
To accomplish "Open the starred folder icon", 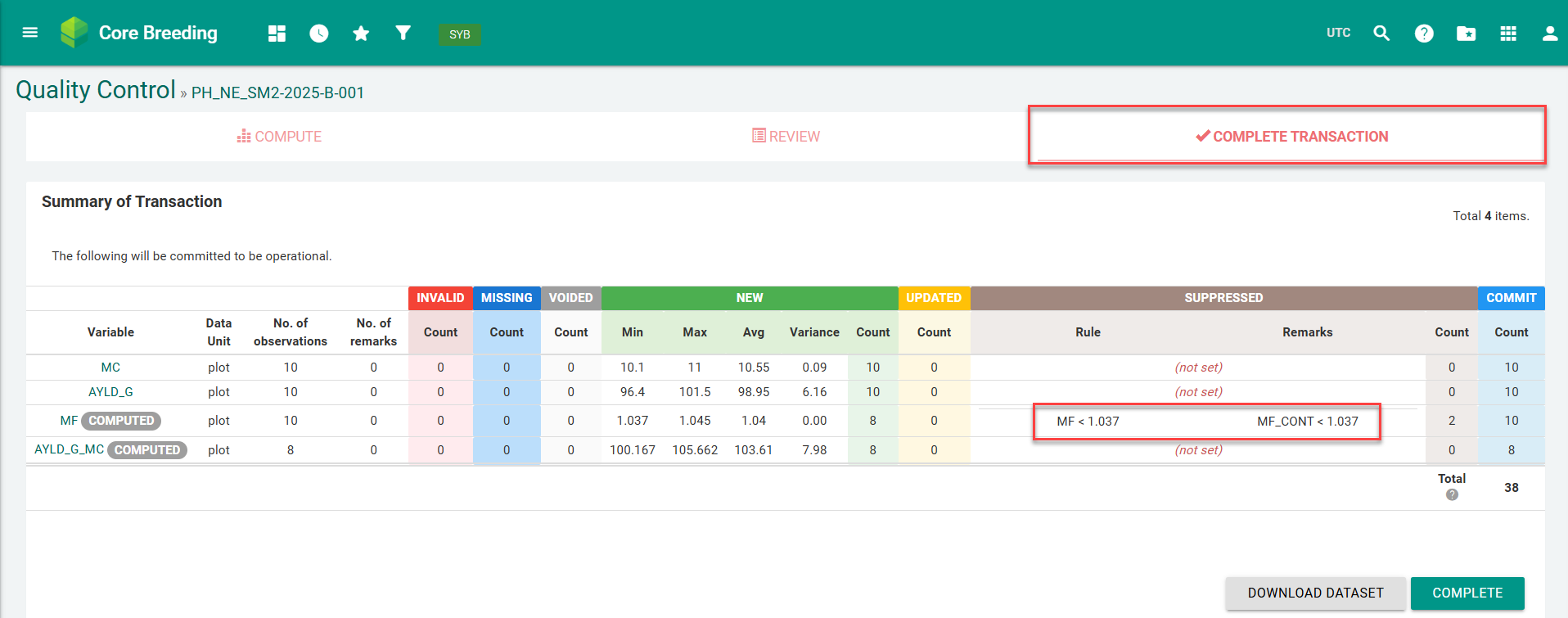I will tap(1466, 34).
